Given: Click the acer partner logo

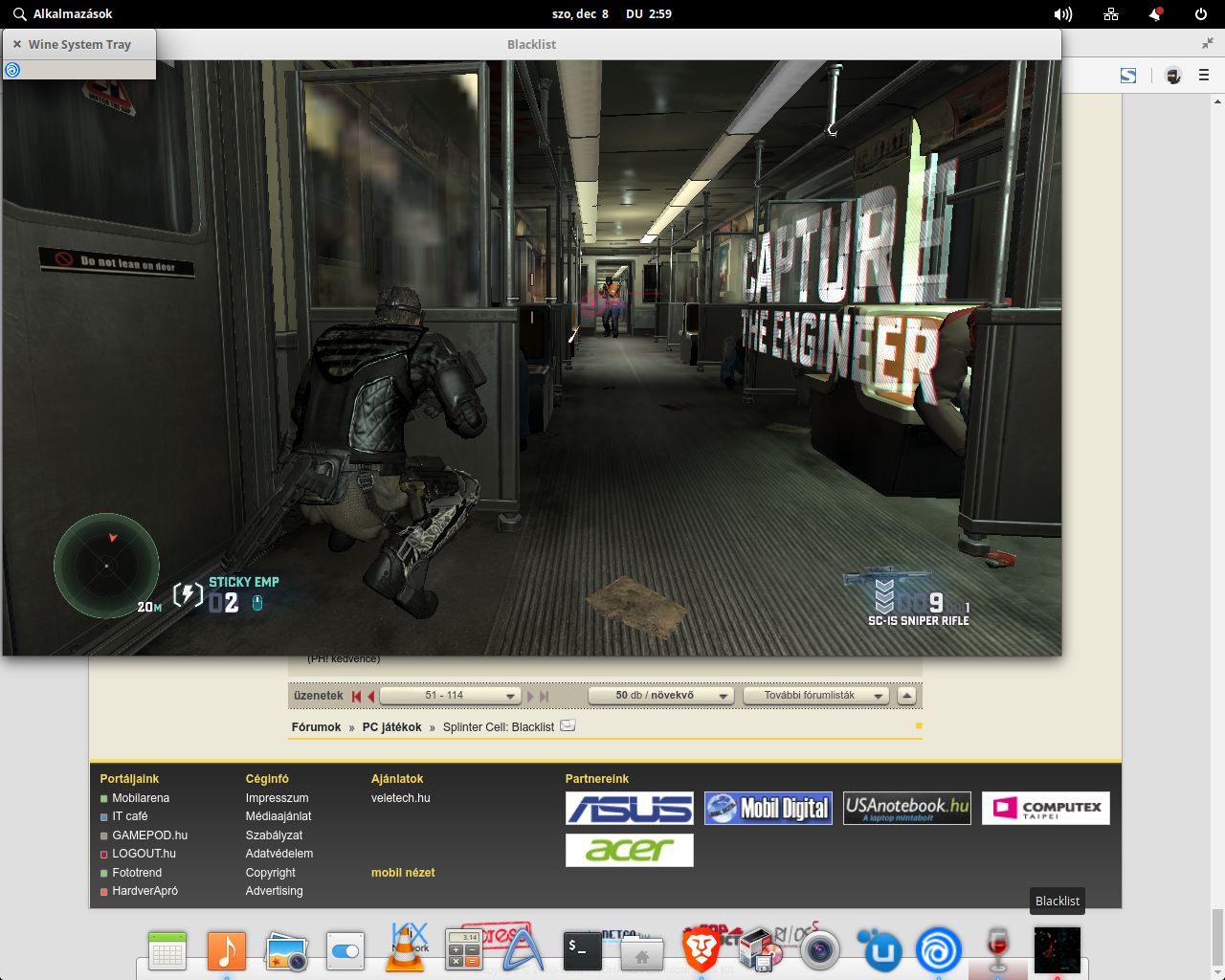Looking at the screenshot, I should (x=630, y=850).
